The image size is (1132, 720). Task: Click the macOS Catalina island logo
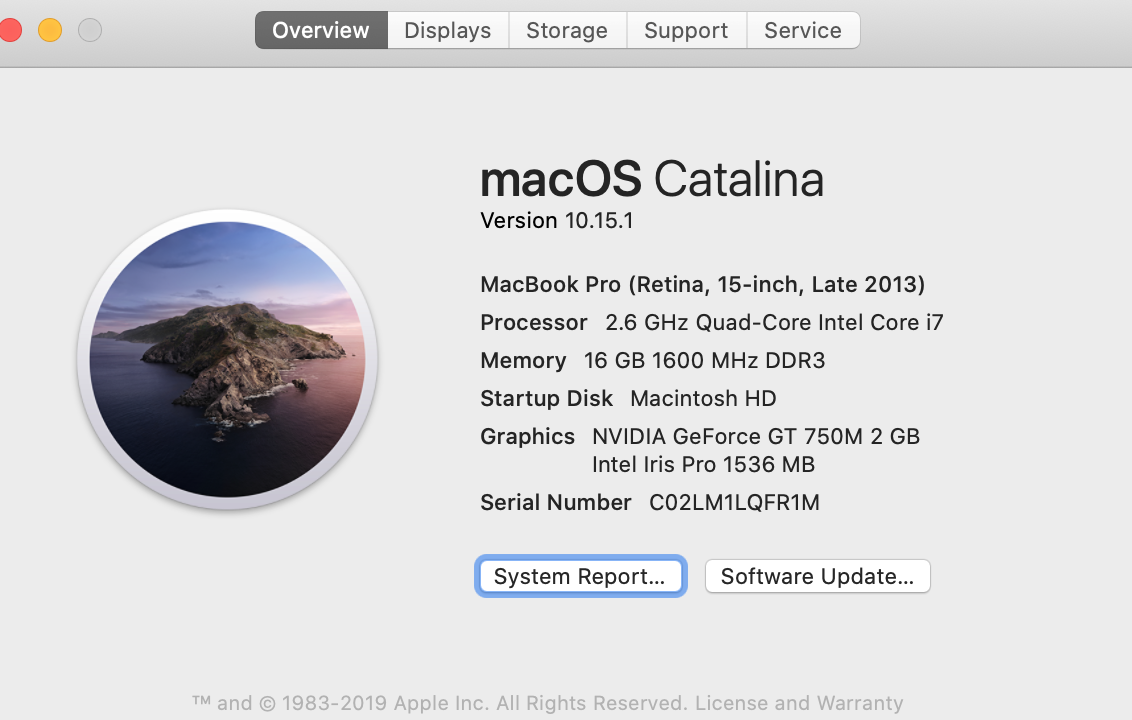click(x=227, y=359)
